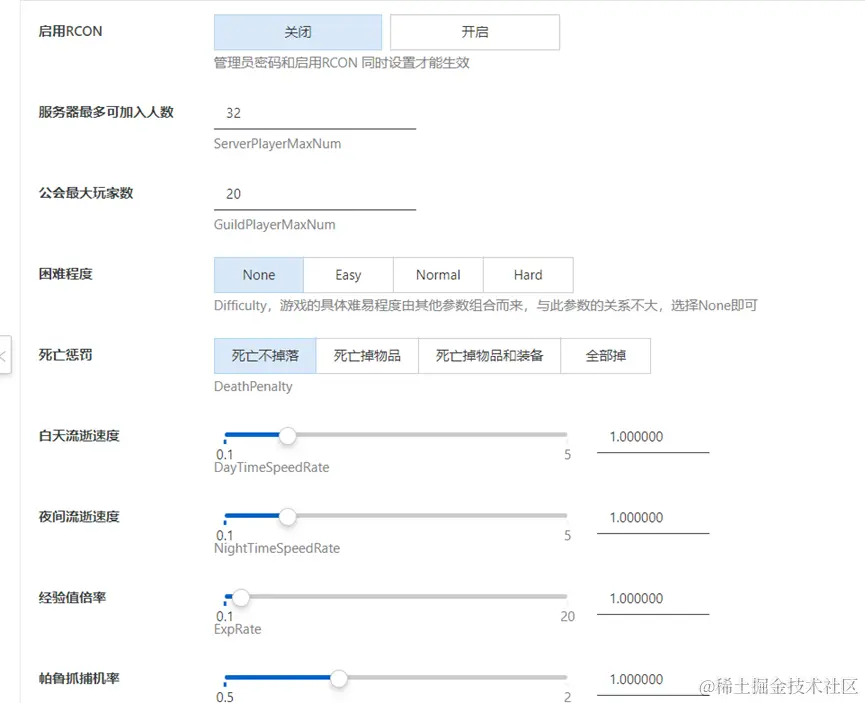Click the 白天流逝速度 value field 1.000000
The width and height of the screenshot is (865, 703).
tap(653, 437)
